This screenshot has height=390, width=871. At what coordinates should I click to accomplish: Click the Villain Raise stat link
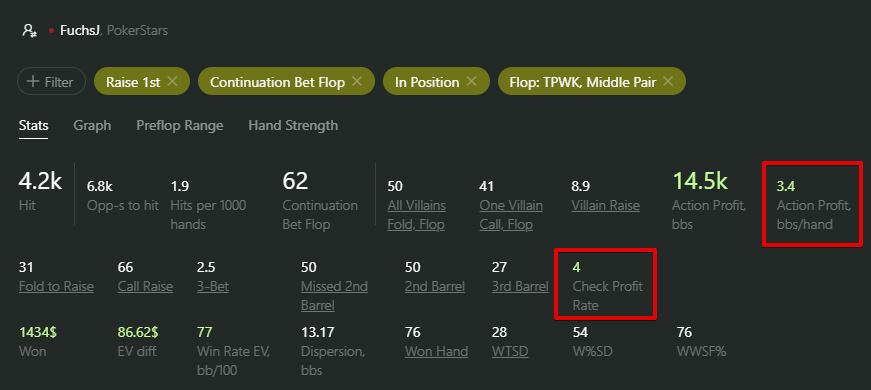pyautogui.click(x=605, y=206)
